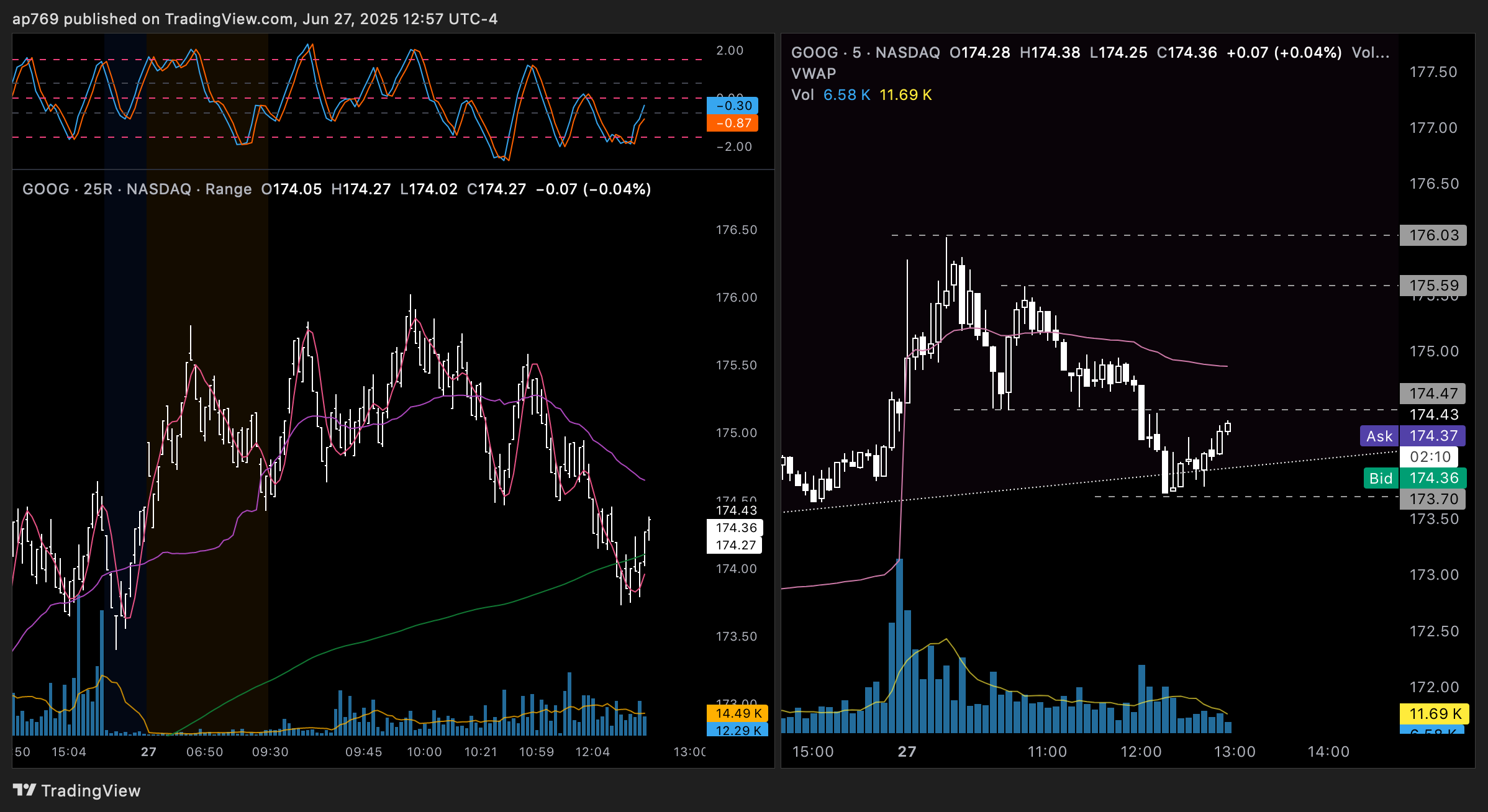
Task: Click 12:04 on the left chart time axis
Action: (x=592, y=752)
